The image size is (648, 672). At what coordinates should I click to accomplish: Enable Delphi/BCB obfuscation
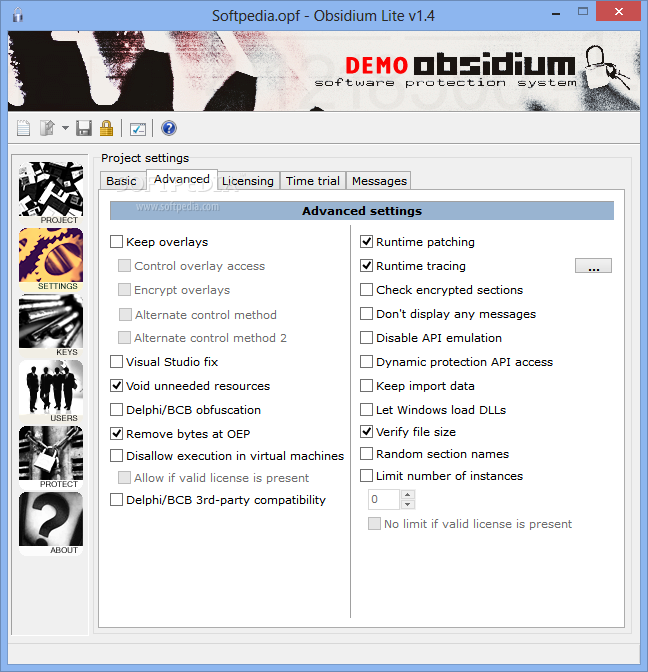pyautogui.click(x=117, y=410)
